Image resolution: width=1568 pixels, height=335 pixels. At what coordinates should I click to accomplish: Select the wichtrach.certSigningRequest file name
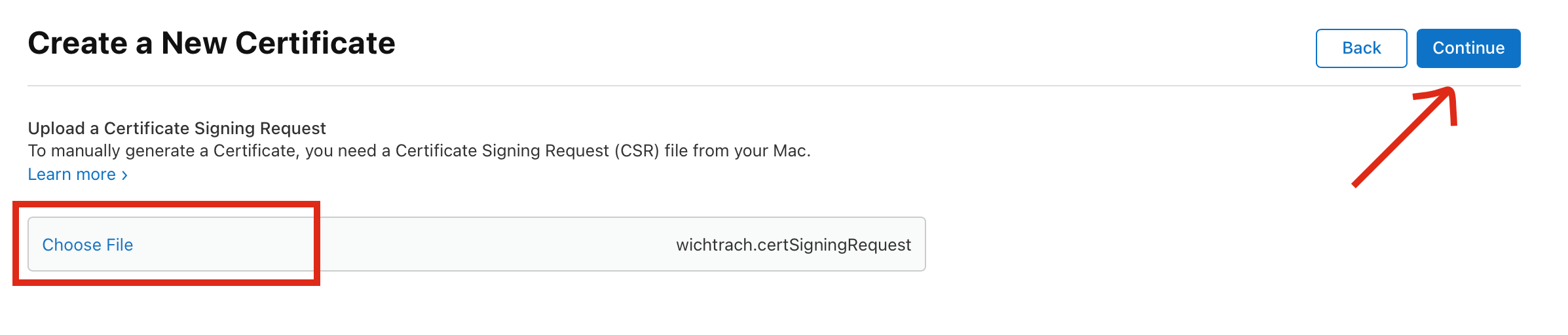pos(793,245)
